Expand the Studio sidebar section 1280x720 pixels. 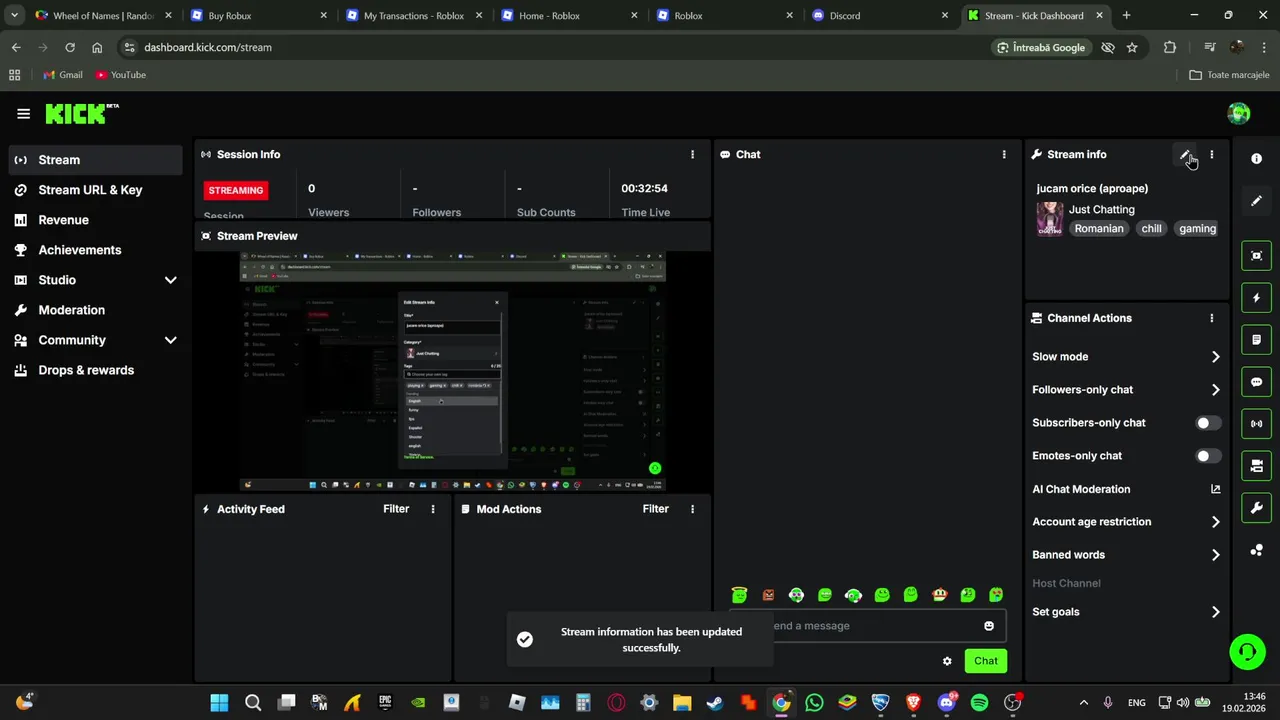[x=170, y=280]
